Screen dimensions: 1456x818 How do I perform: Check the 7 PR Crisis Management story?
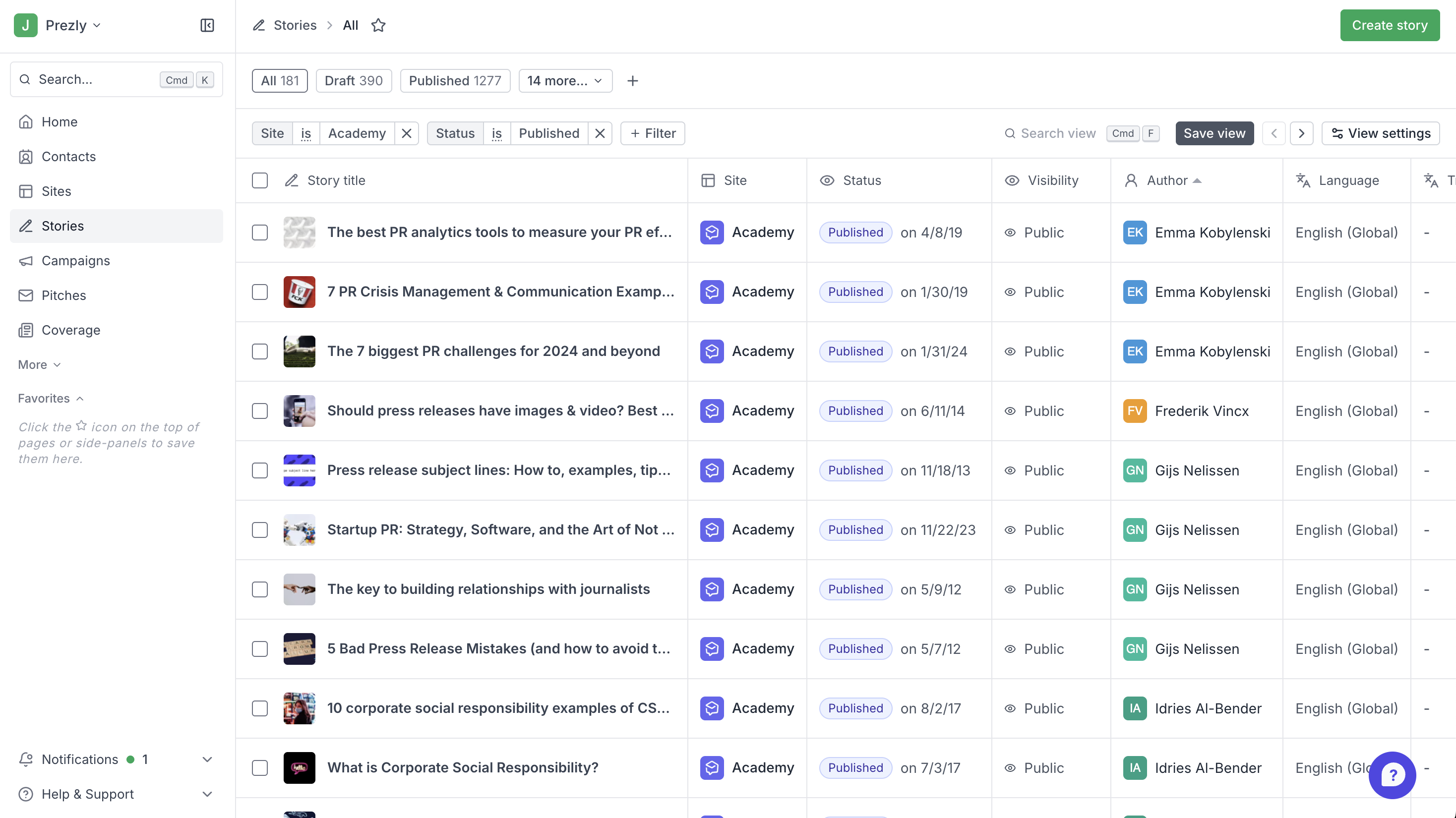point(259,292)
